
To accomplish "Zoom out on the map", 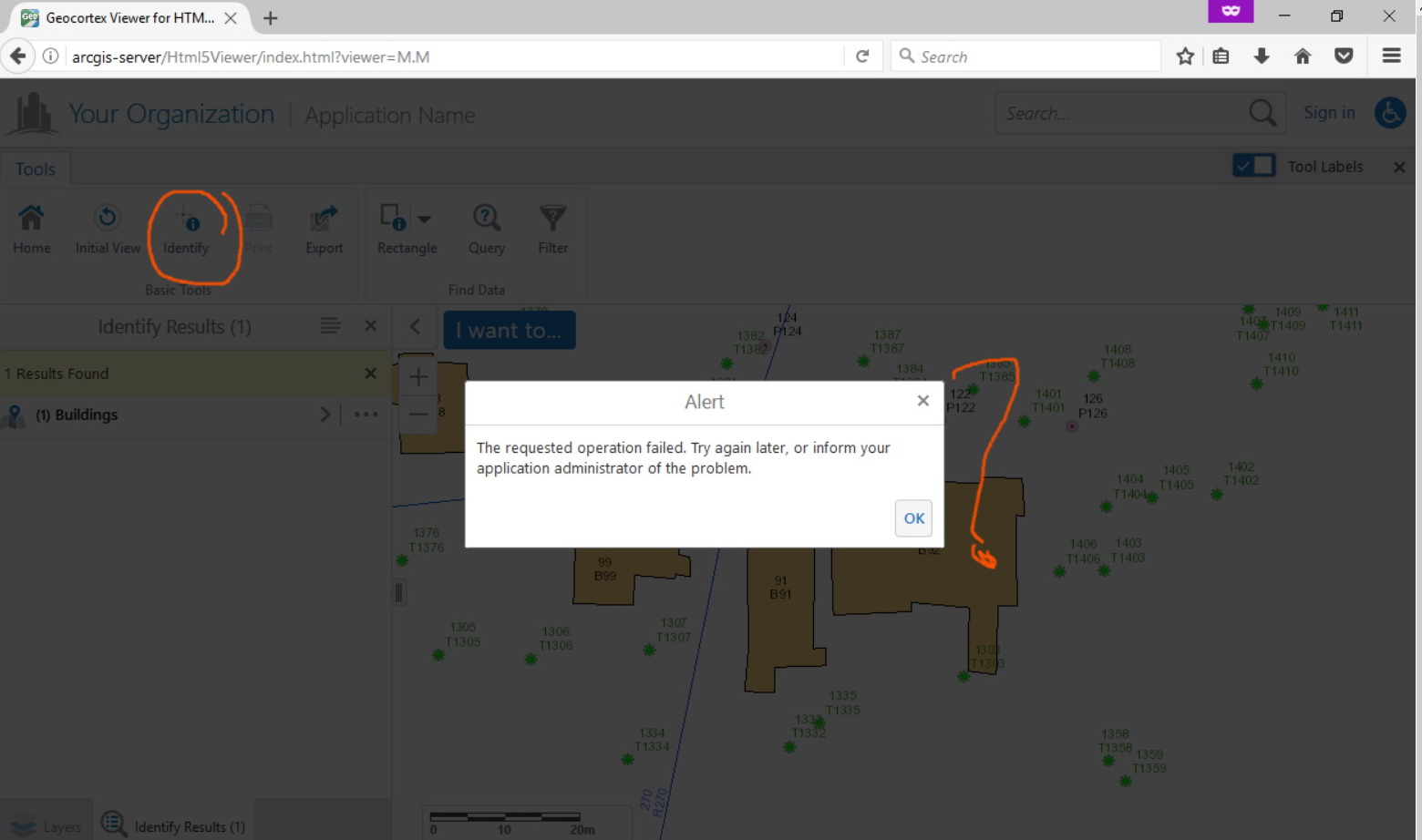I will [x=417, y=414].
